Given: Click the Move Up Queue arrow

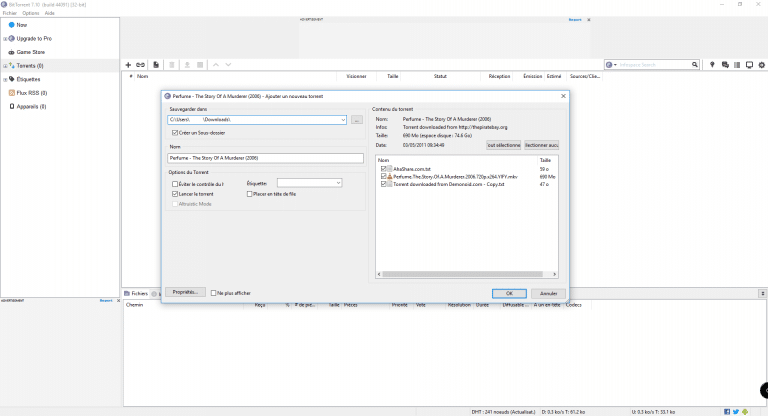Looking at the screenshot, I should 216,65.
